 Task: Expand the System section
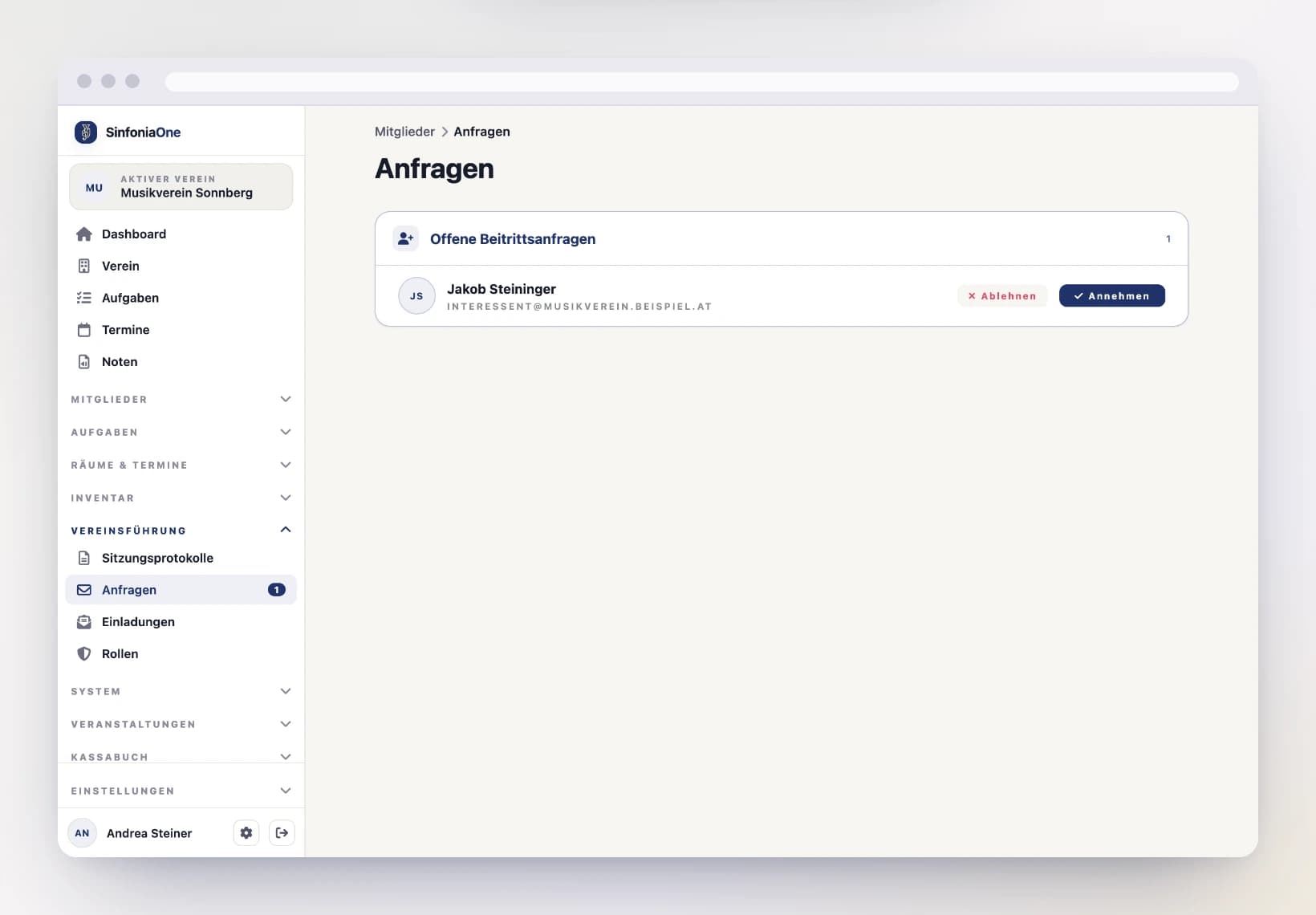pyautogui.click(x=181, y=692)
